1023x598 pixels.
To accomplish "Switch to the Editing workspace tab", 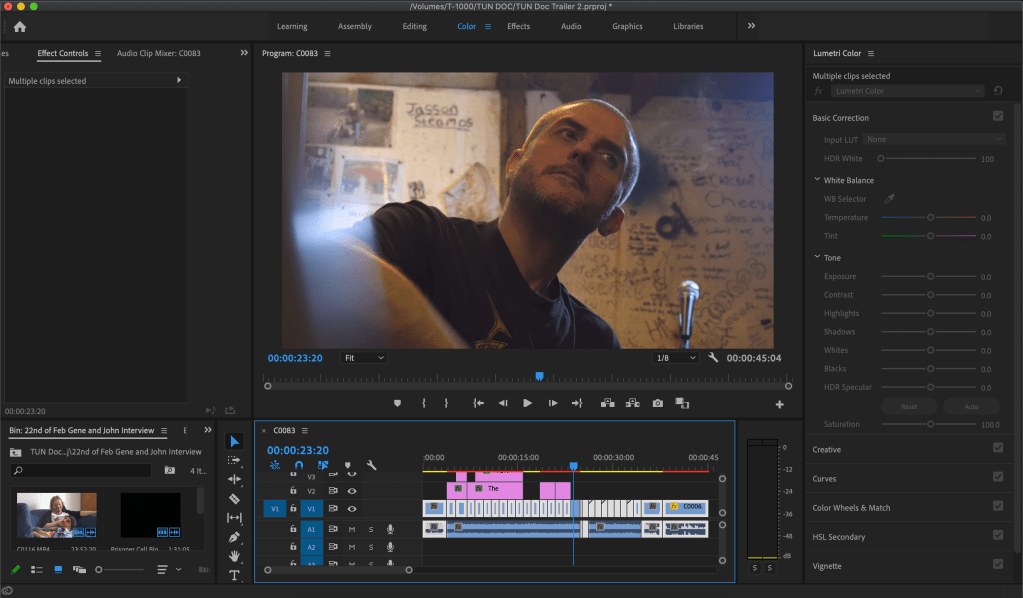I will (x=414, y=26).
